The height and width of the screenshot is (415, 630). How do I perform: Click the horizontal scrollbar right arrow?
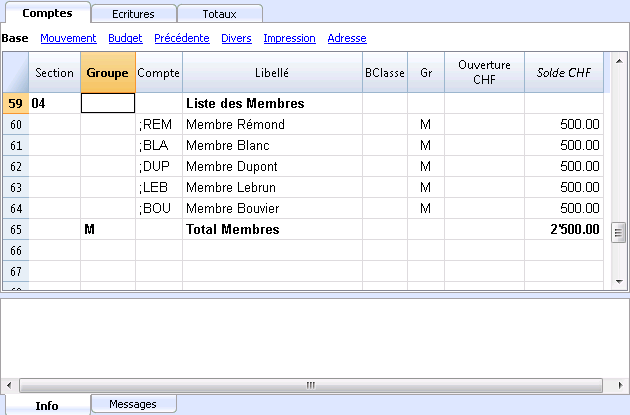(x=620, y=385)
